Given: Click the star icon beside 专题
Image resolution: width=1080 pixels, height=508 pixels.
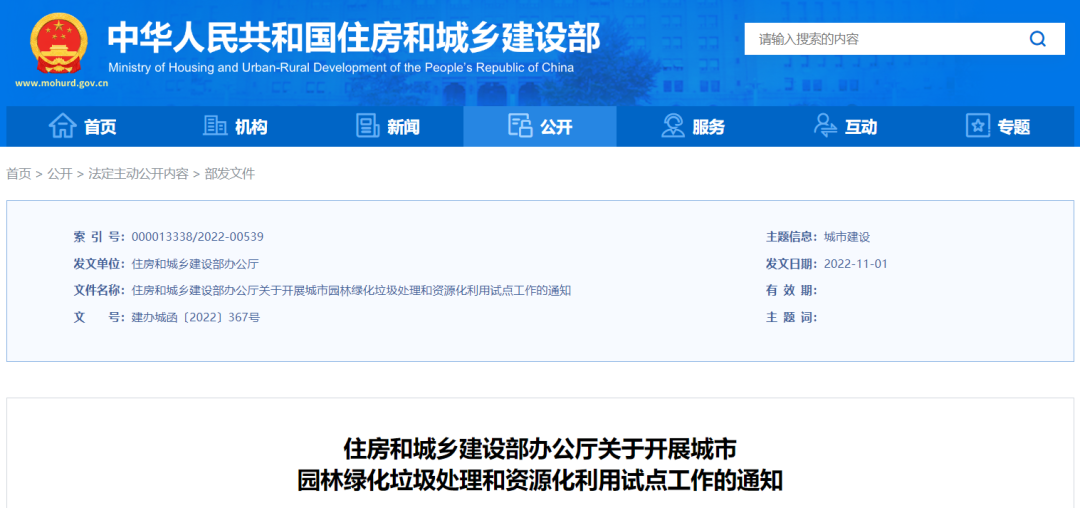Looking at the screenshot, I should [977, 126].
